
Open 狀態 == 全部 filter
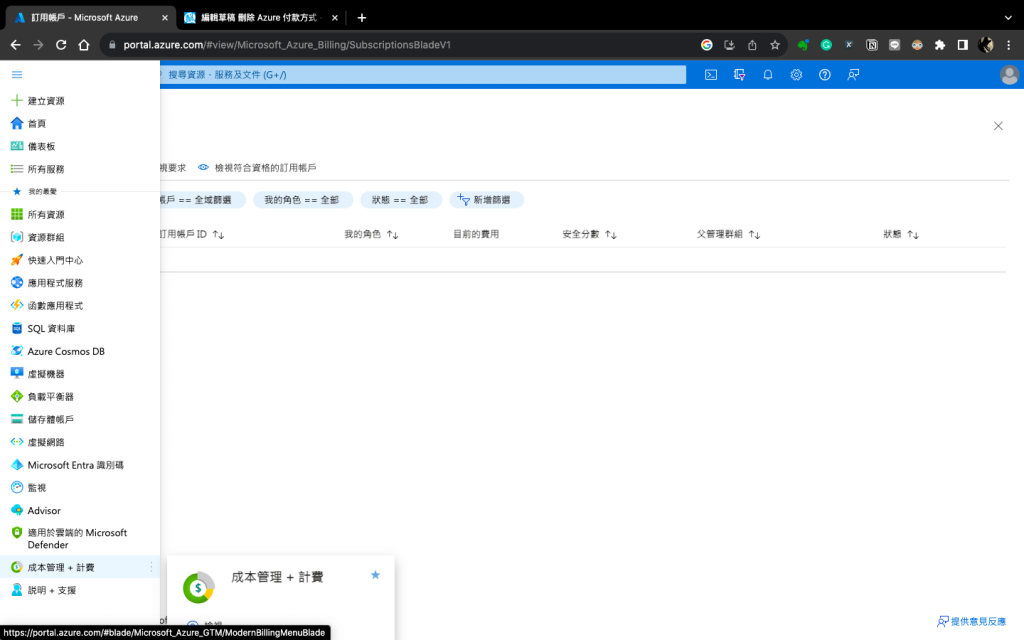click(400, 200)
